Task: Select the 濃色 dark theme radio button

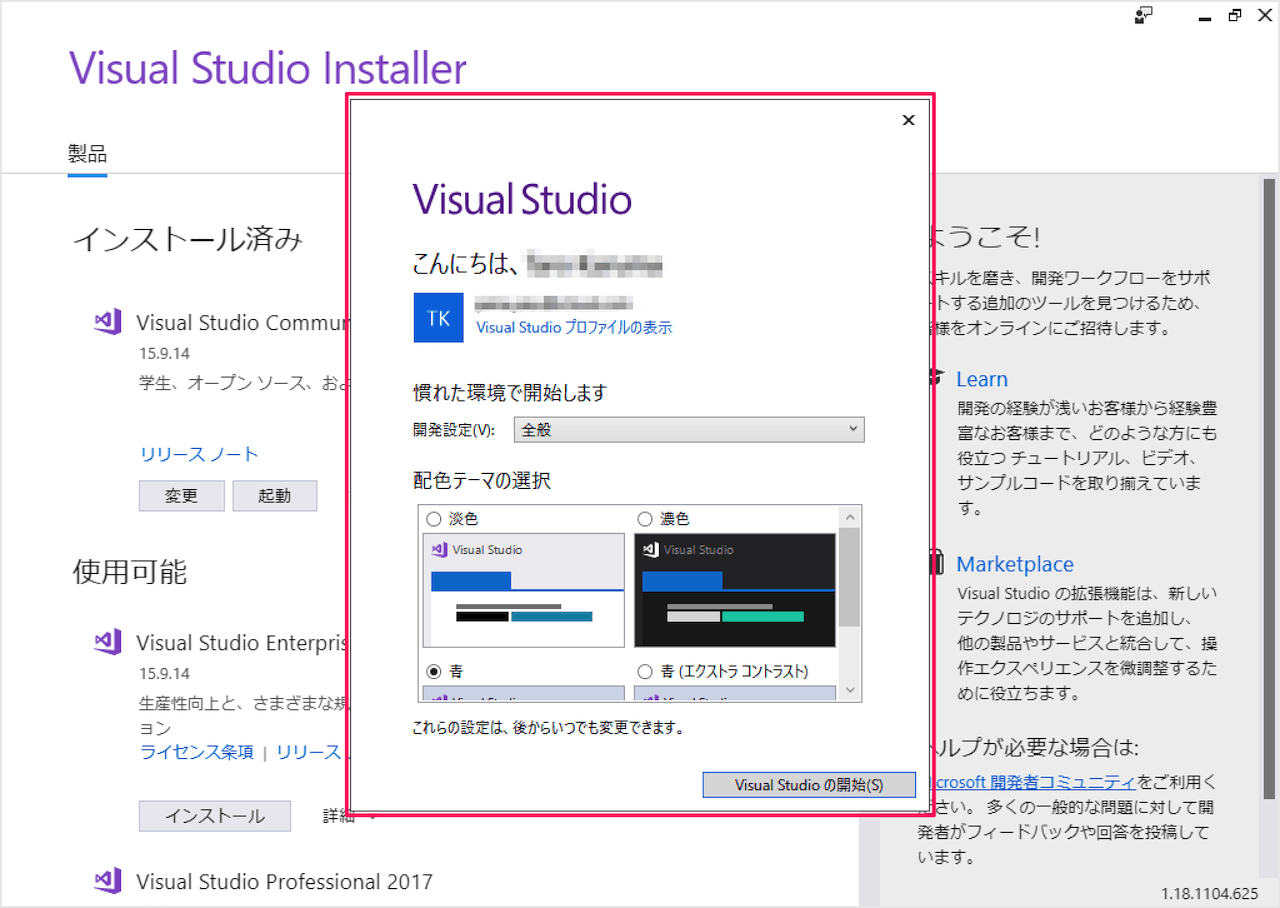Action: [x=645, y=519]
